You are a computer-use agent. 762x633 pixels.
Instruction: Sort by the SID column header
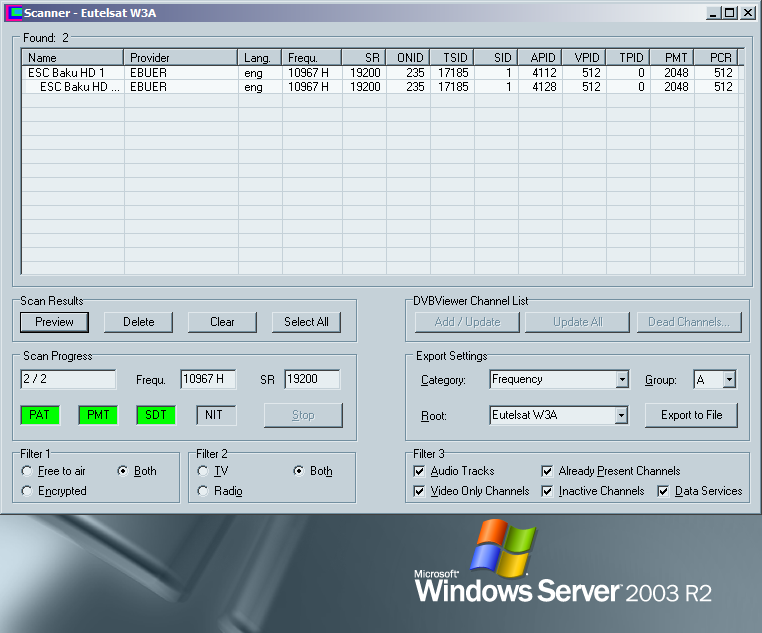[496, 57]
